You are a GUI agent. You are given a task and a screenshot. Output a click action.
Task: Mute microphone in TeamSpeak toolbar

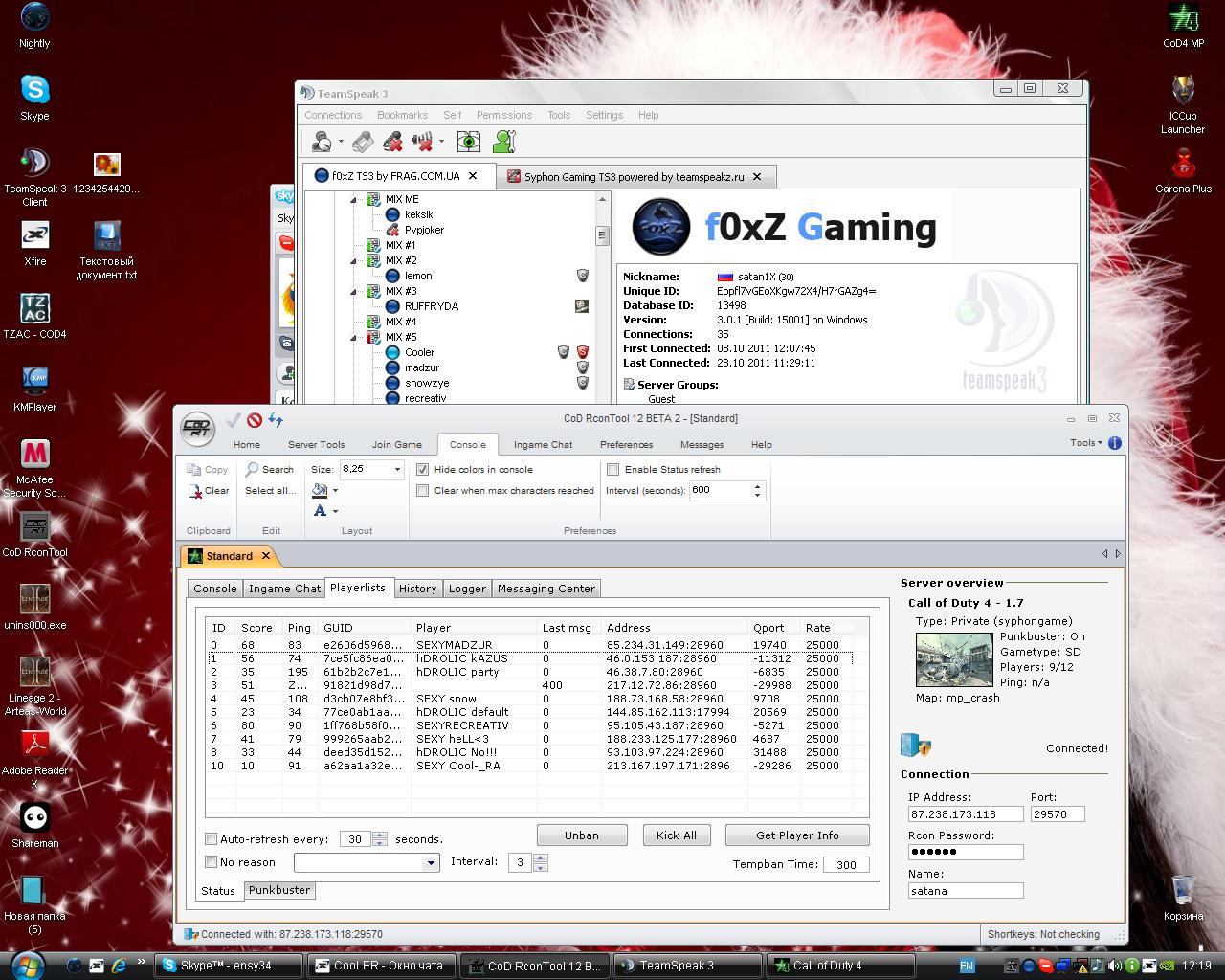(392, 142)
